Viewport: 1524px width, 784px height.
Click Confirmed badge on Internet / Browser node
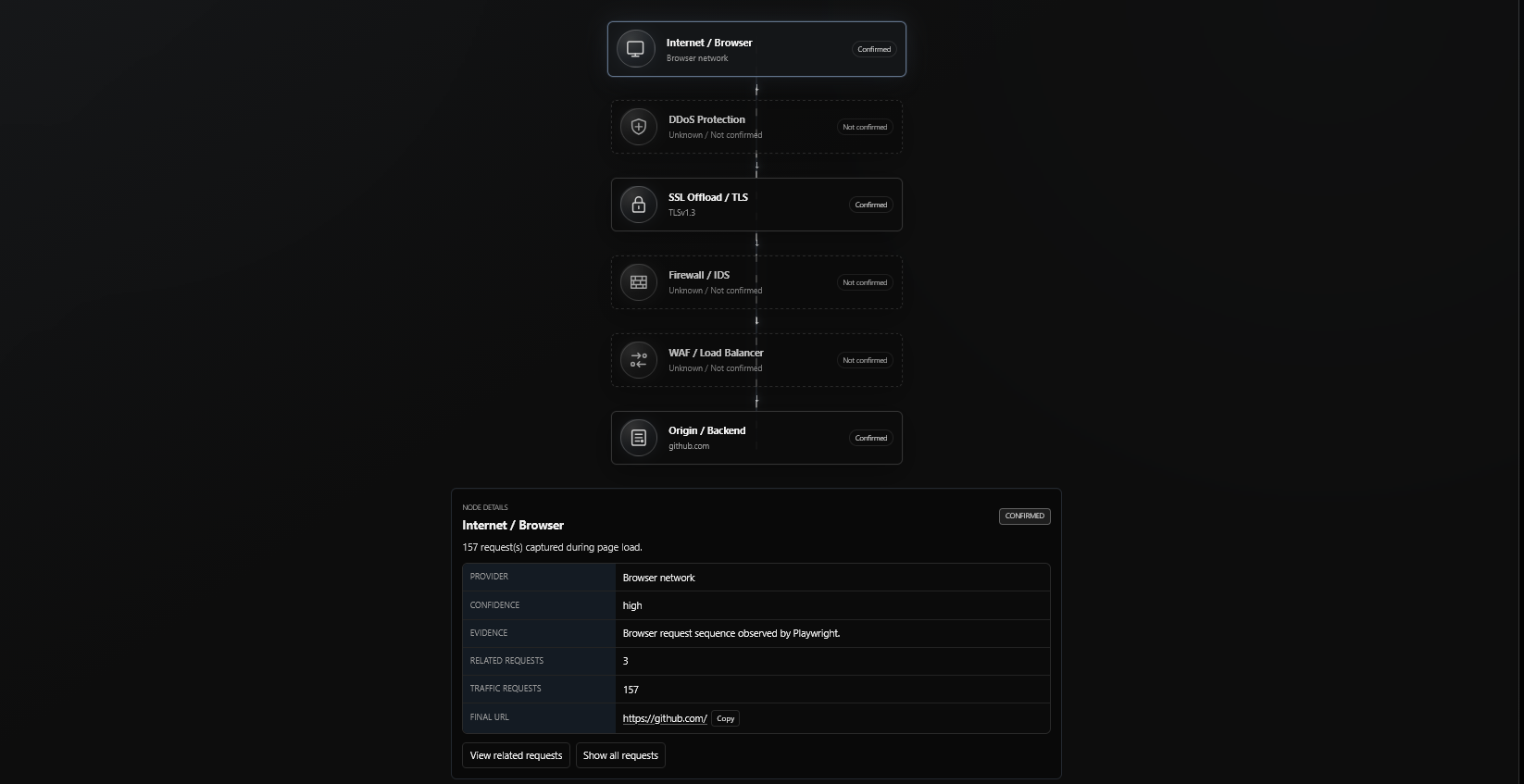(874, 49)
